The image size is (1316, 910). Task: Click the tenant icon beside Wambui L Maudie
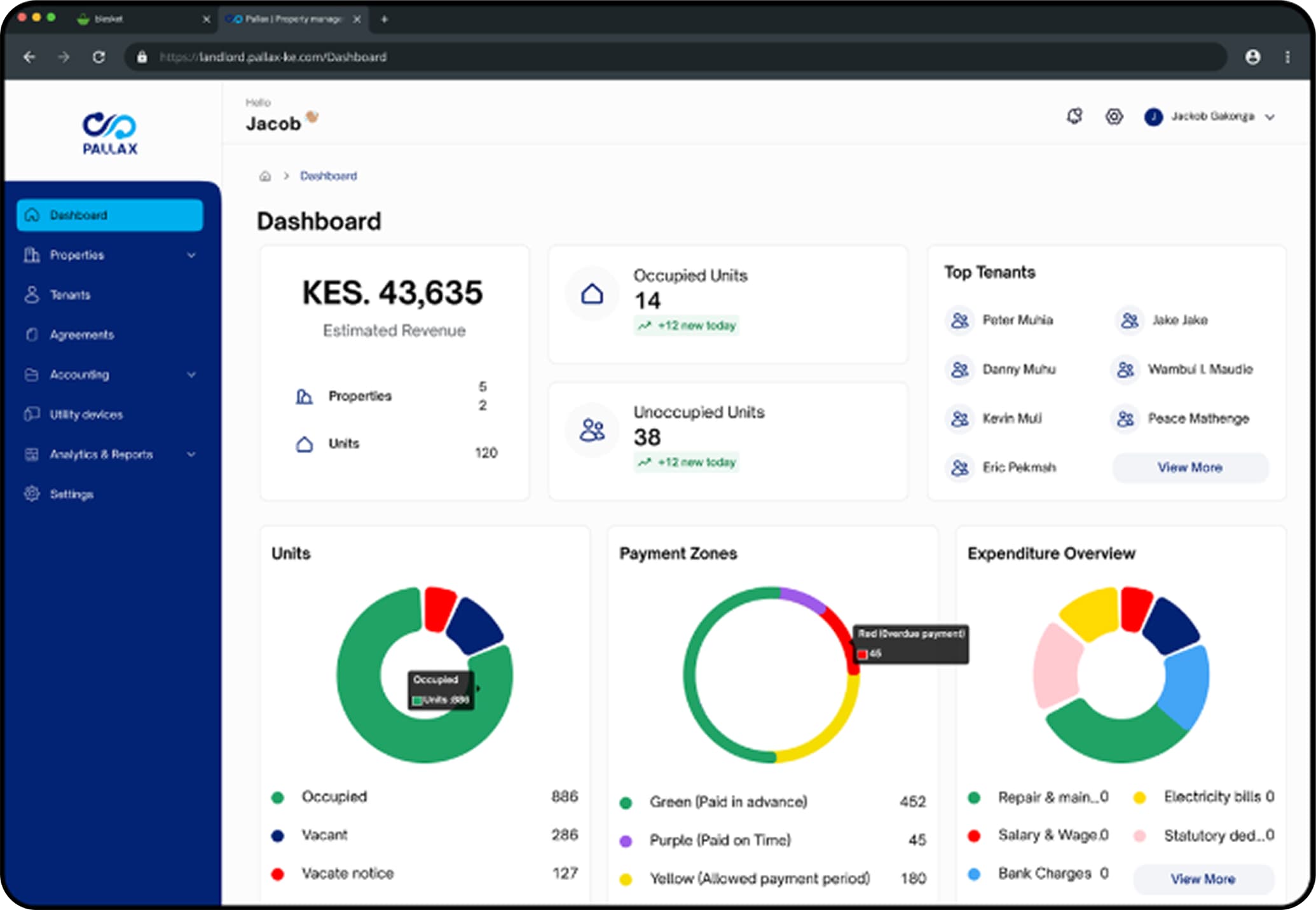1125,369
